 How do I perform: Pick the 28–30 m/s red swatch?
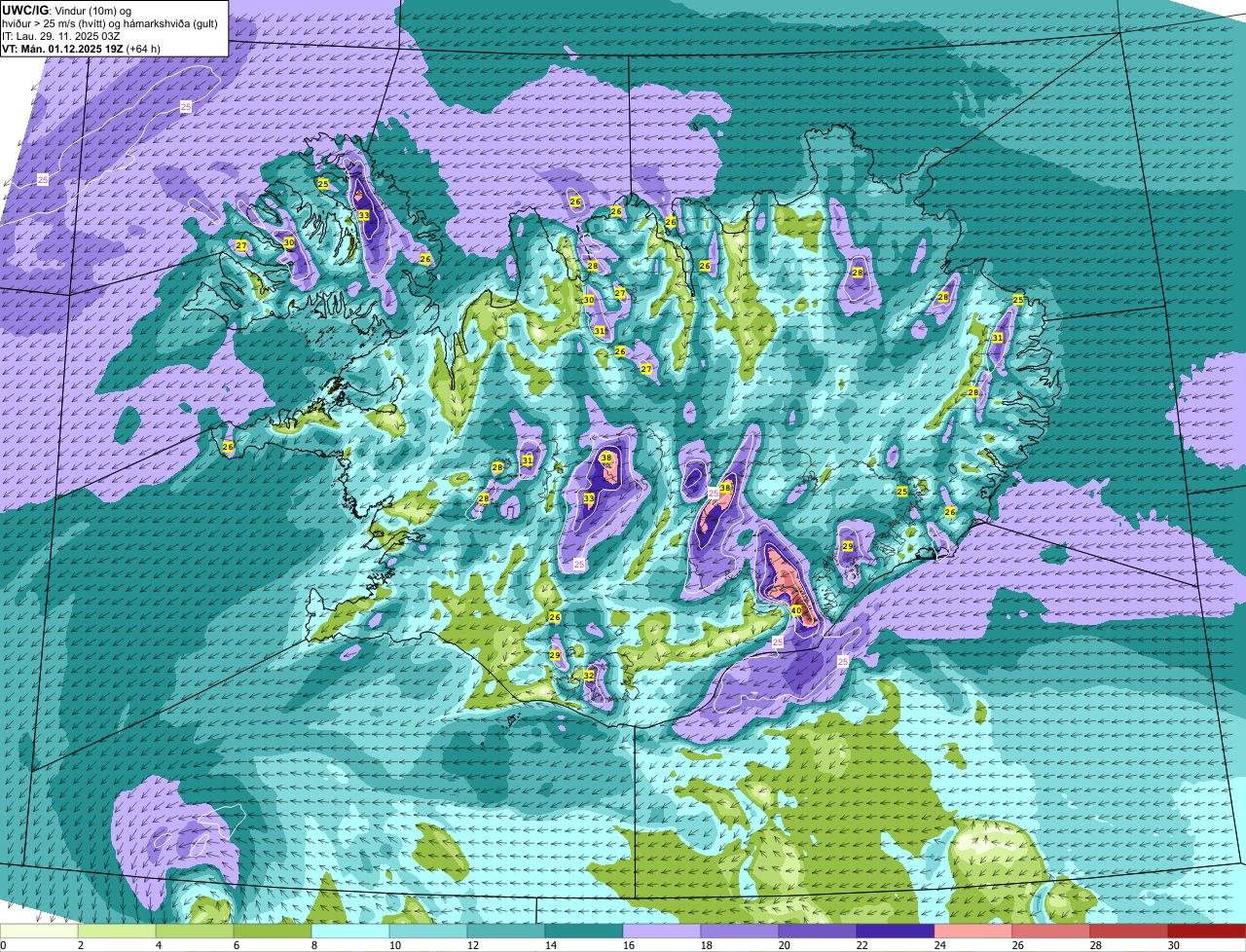tap(1129, 932)
